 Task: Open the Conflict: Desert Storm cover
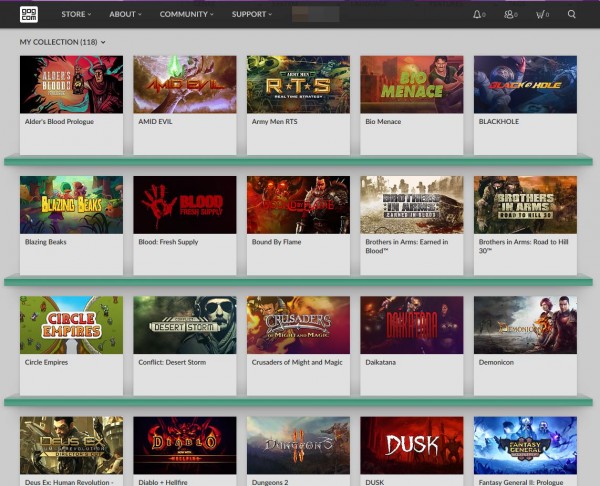185,325
